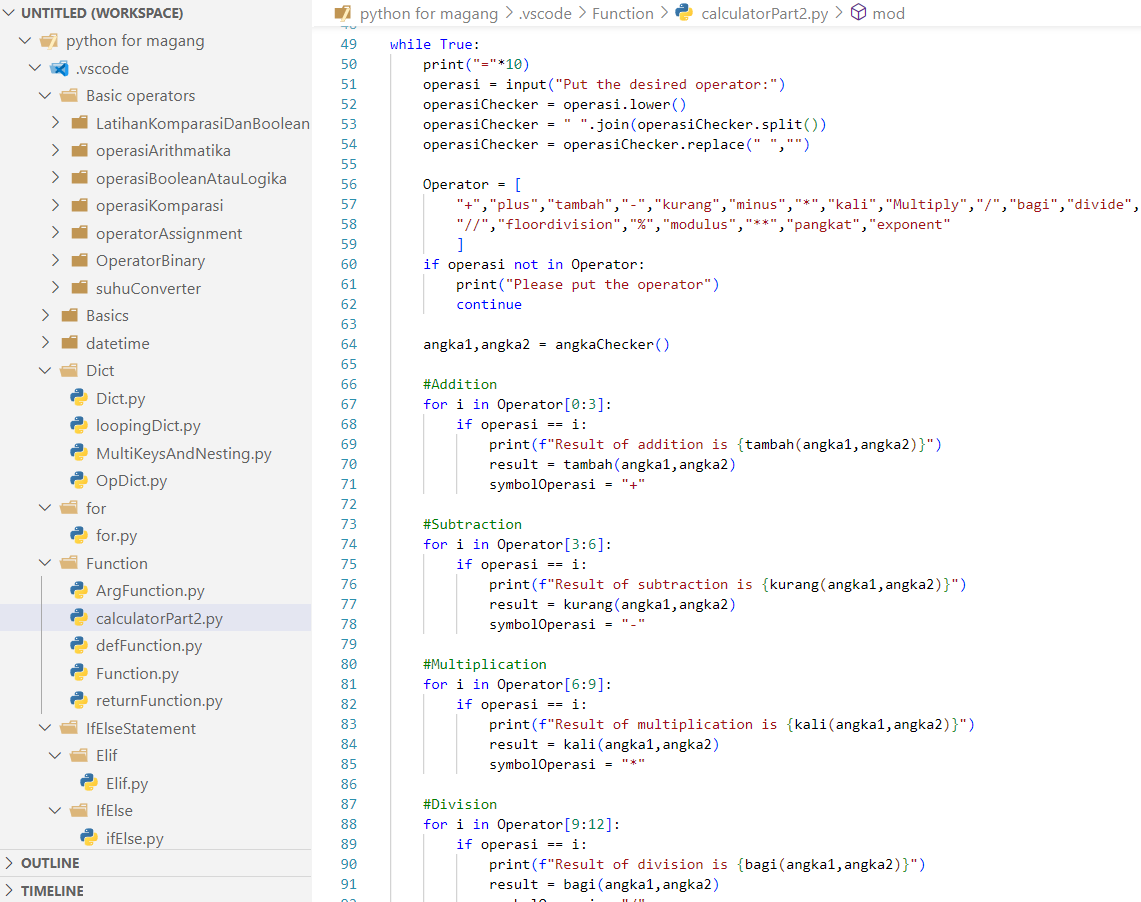
Task: Click the cube symbol icon beside mod in breadcrumb
Action: click(x=858, y=13)
